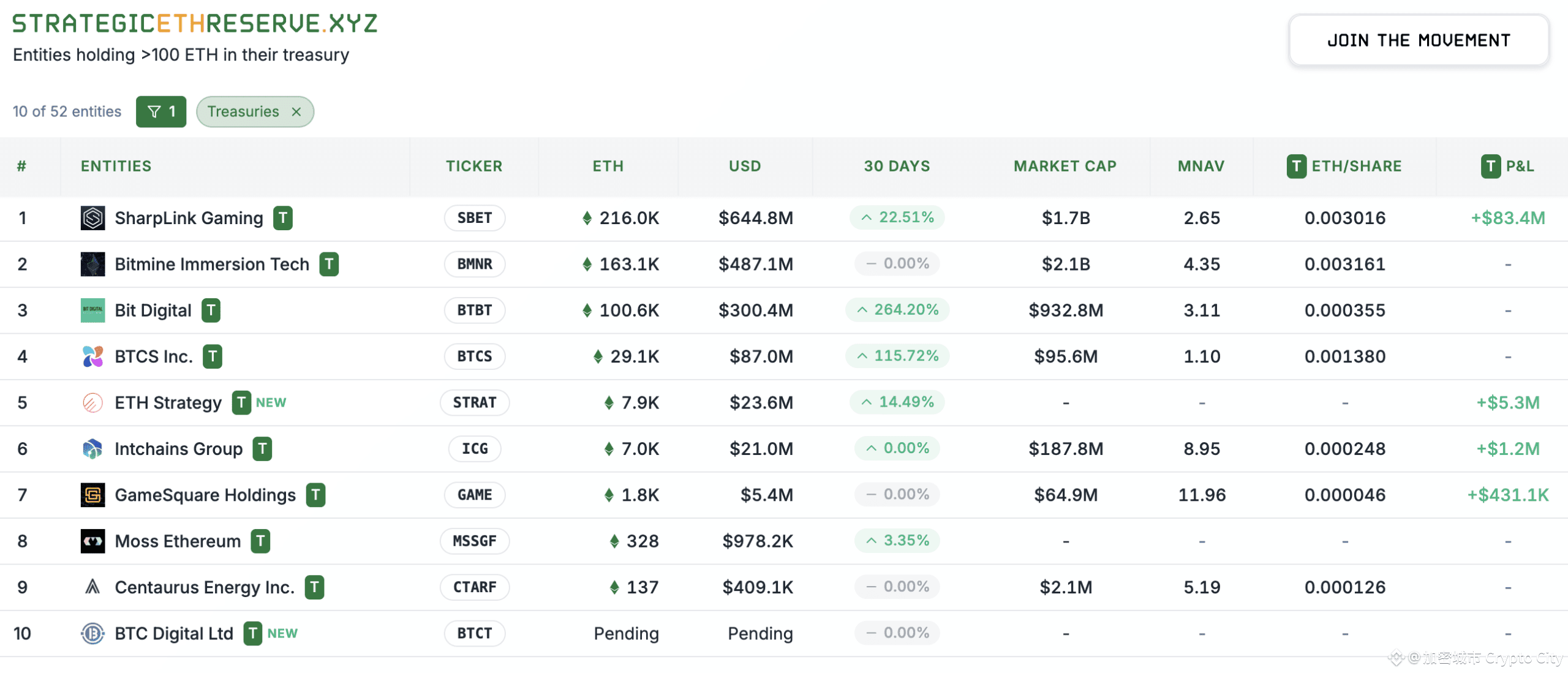Click the 3.35% 30-day change badge
1568x673 pixels.
click(x=897, y=541)
